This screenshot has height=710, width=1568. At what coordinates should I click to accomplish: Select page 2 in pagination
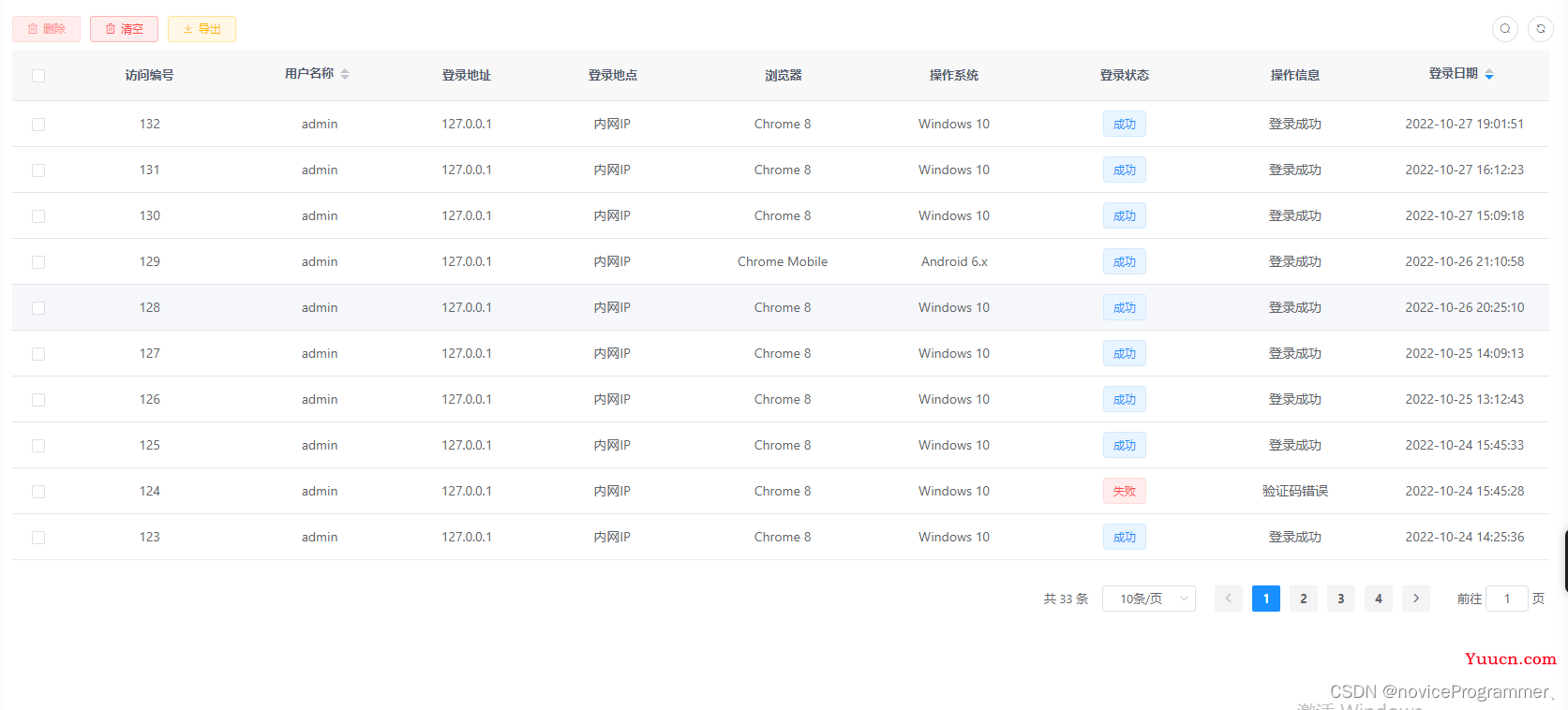tap(1304, 599)
